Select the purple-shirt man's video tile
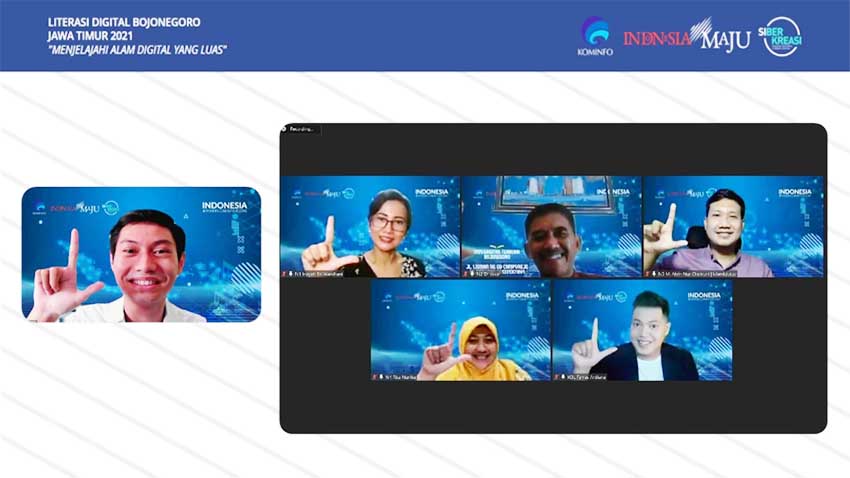The image size is (850, 478). 732,227
